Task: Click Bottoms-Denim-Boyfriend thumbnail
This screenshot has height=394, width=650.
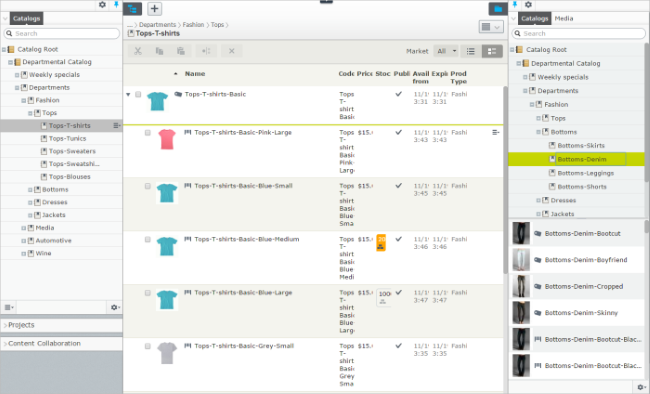Action: (x=521, y=260)
